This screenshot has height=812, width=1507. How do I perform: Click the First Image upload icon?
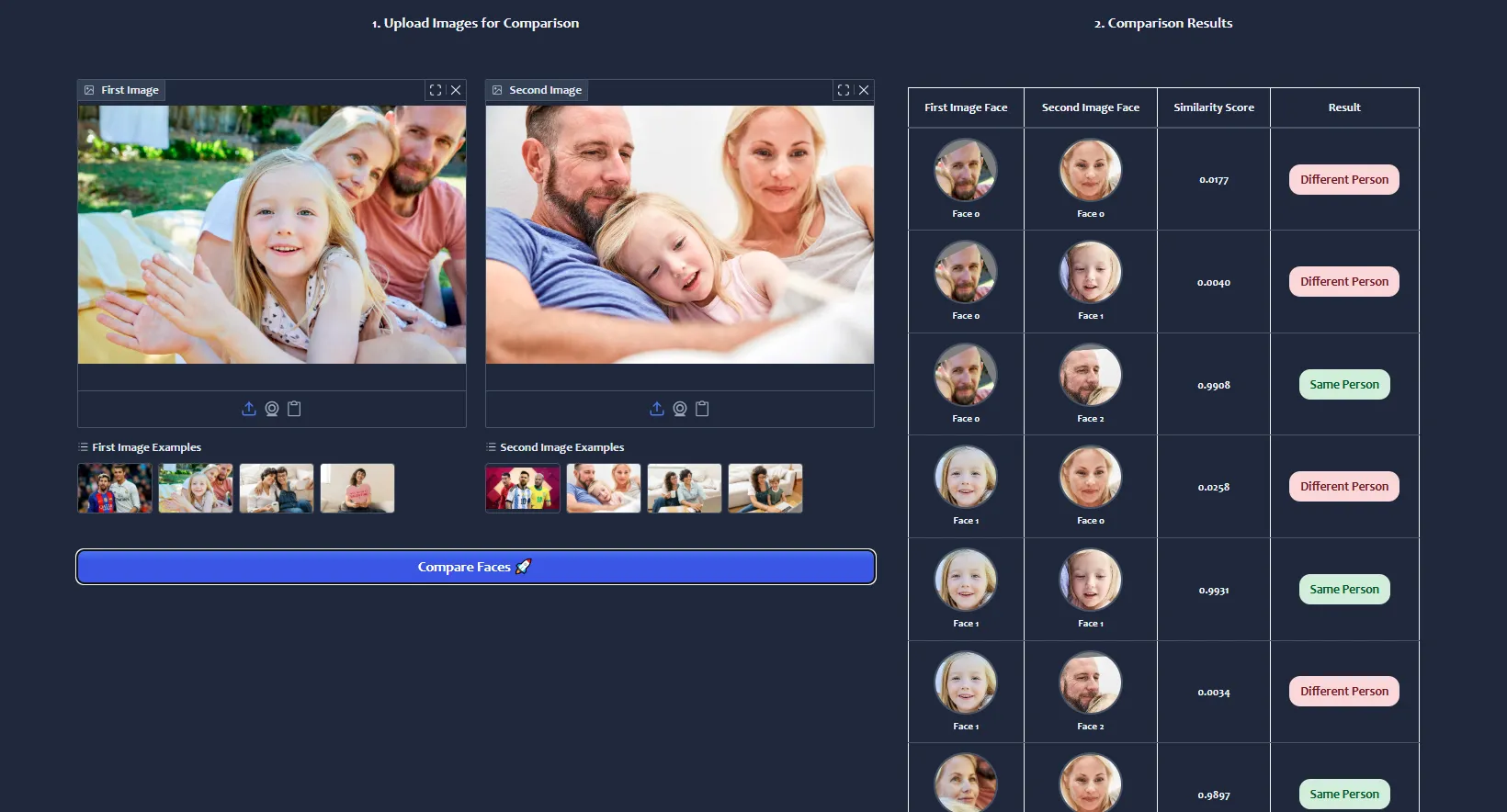(248, 409)
